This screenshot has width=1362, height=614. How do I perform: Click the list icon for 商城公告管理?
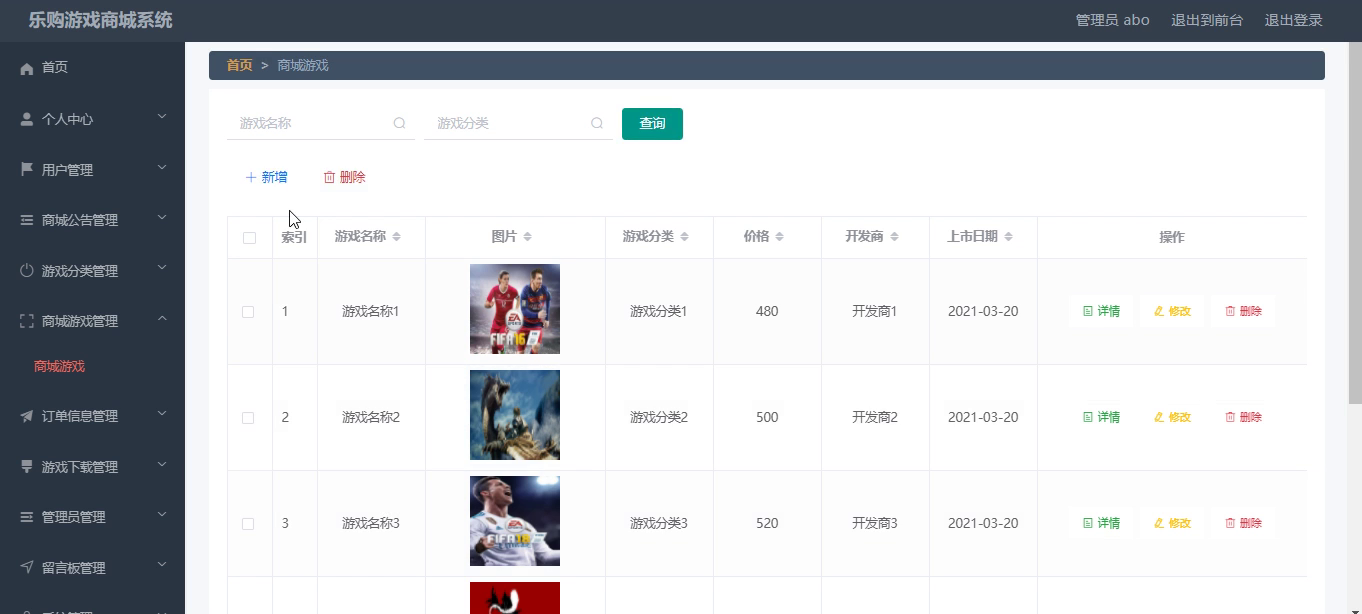(27, 220)
